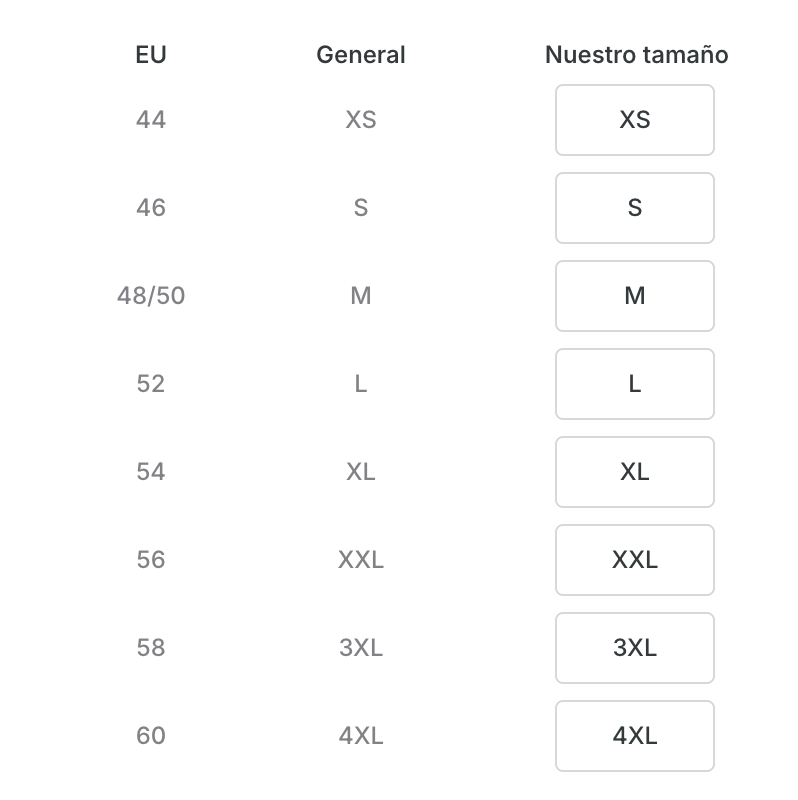798x800 pixels.
Task: Choose the 4XL size button
Action: (x=635, y=736)
